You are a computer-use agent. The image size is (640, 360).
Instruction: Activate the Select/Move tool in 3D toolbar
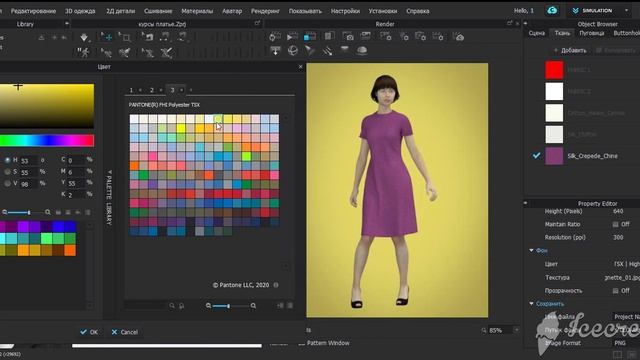coord(106,37)
